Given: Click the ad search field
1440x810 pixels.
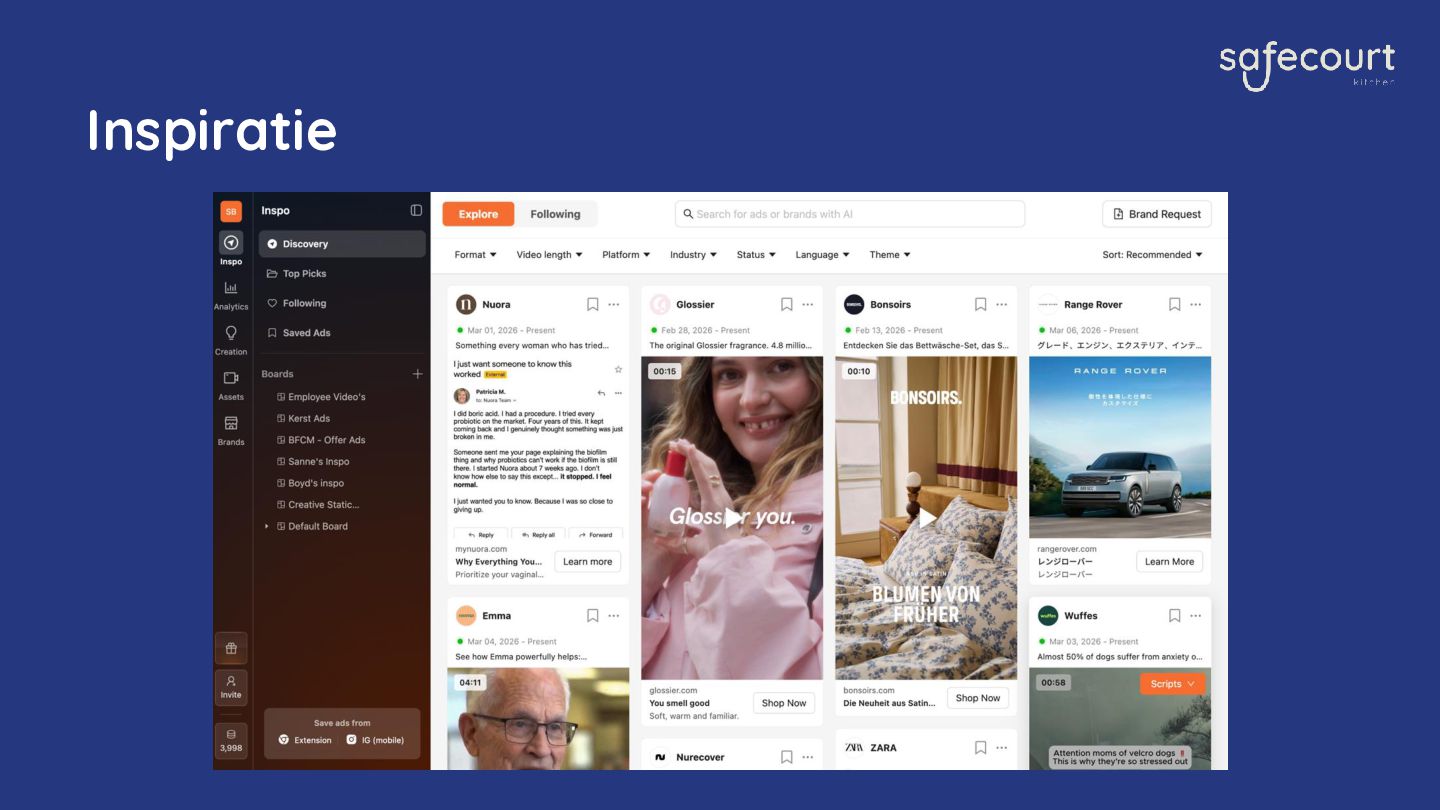Looking at the screenshot, I should pyautogui.click(x=850, y=214).
